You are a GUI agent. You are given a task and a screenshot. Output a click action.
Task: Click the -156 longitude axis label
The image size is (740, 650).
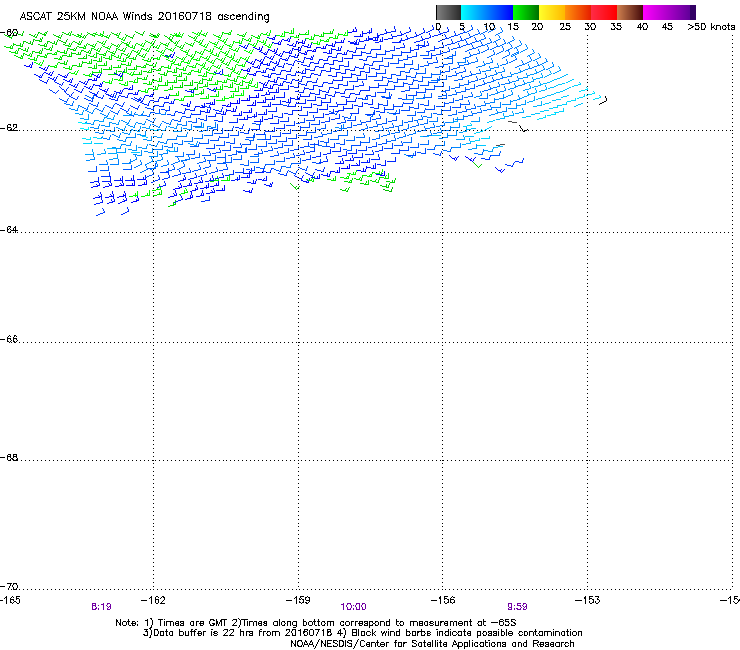point(443,600)
